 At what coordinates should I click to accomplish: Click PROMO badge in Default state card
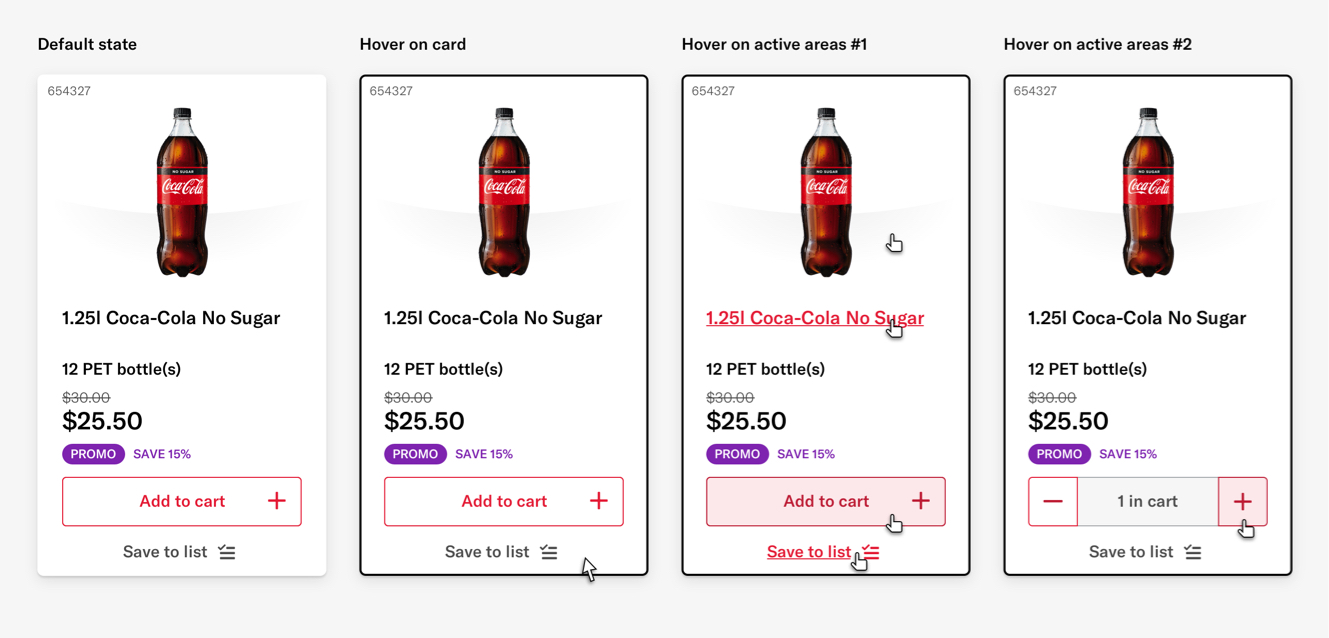pos(94,454)
